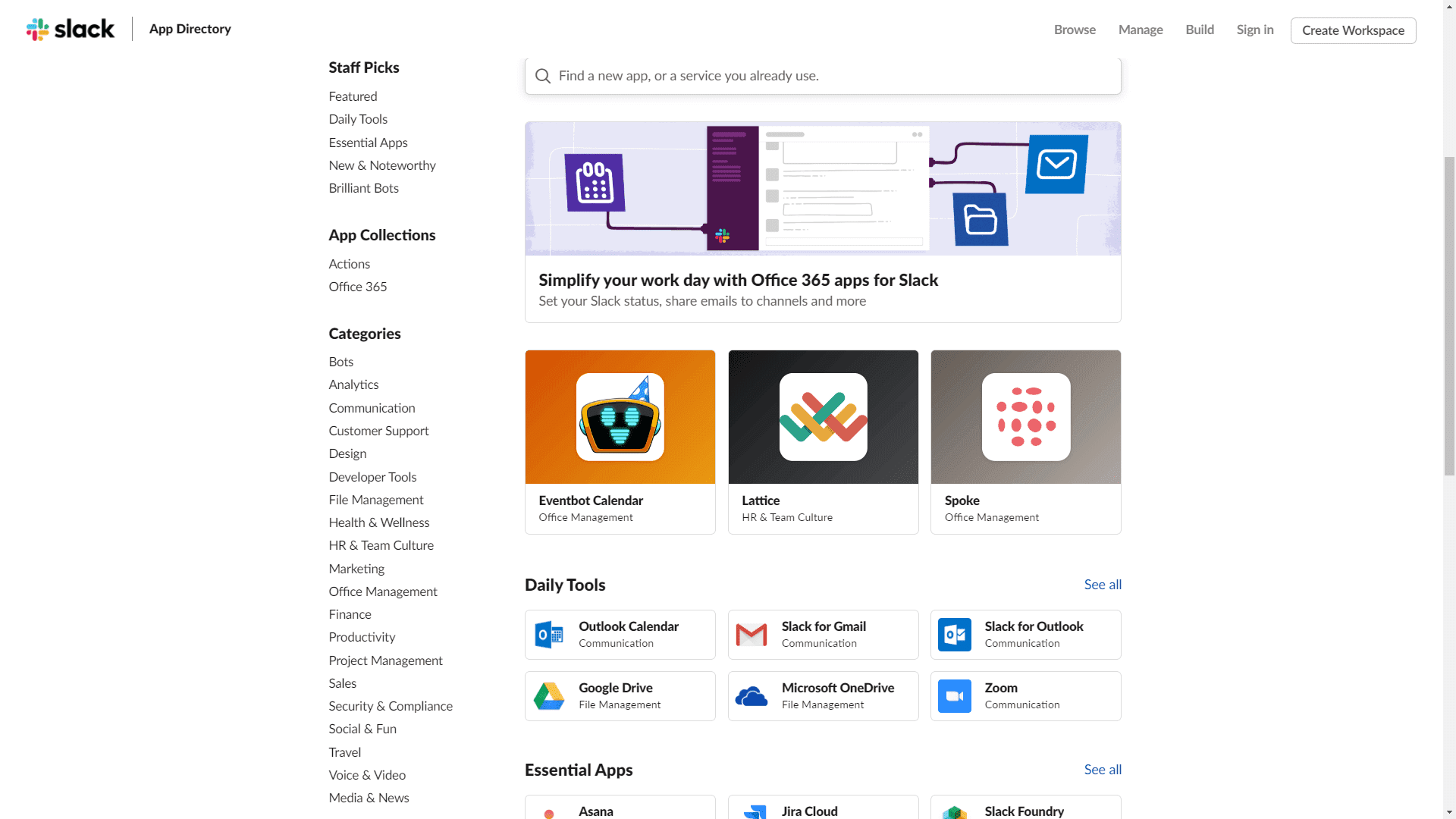The image size is (1456, 819).
Task: Open the Actions collection
Action: [x=349, y=264]
